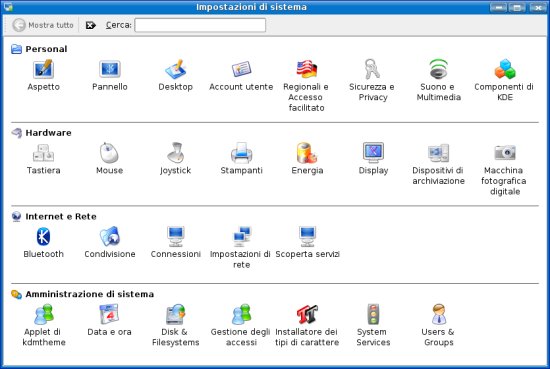Click the Personal section heading

[x=46, y=49]
